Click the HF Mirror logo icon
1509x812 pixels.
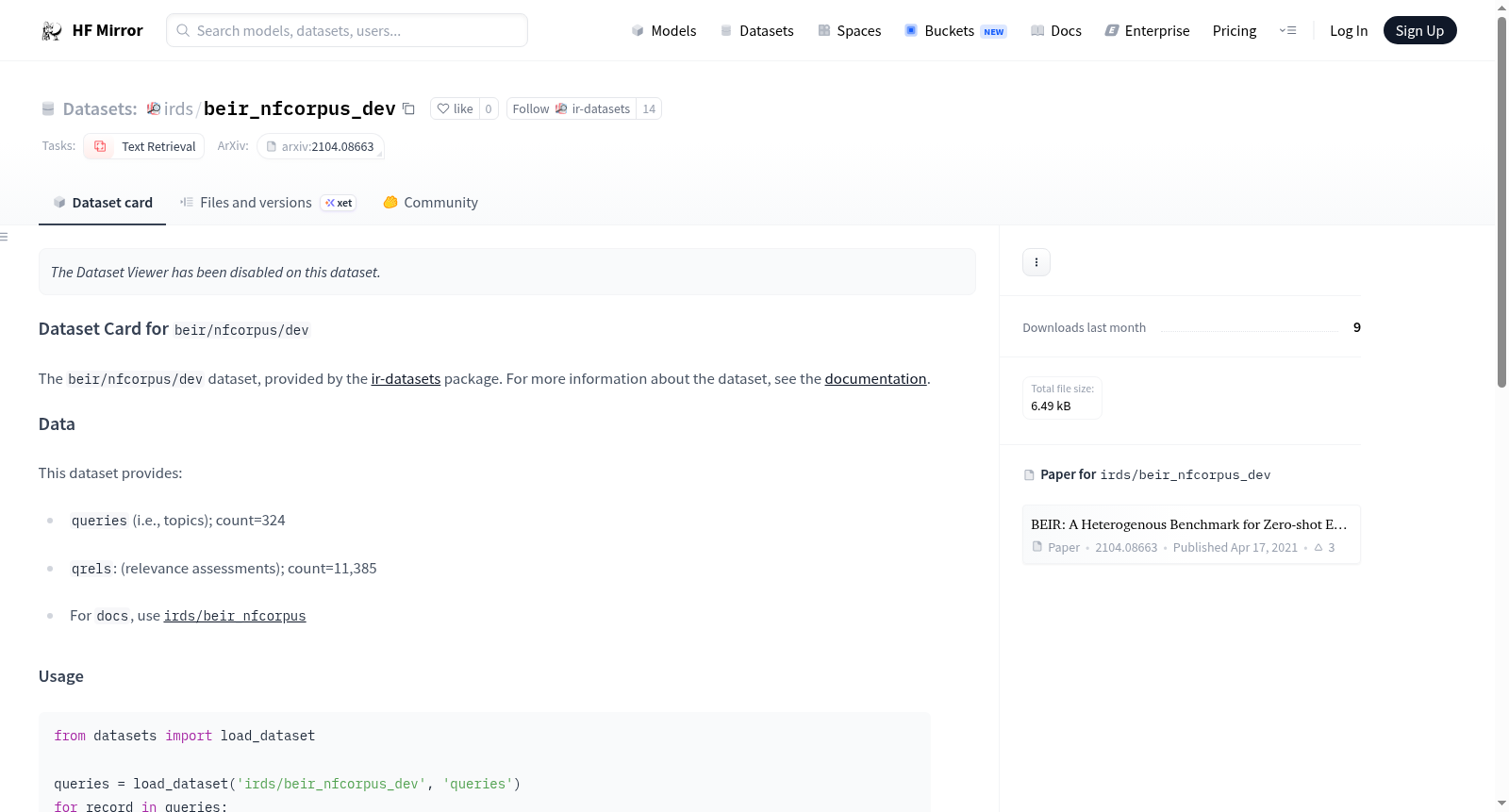[52, 31]
